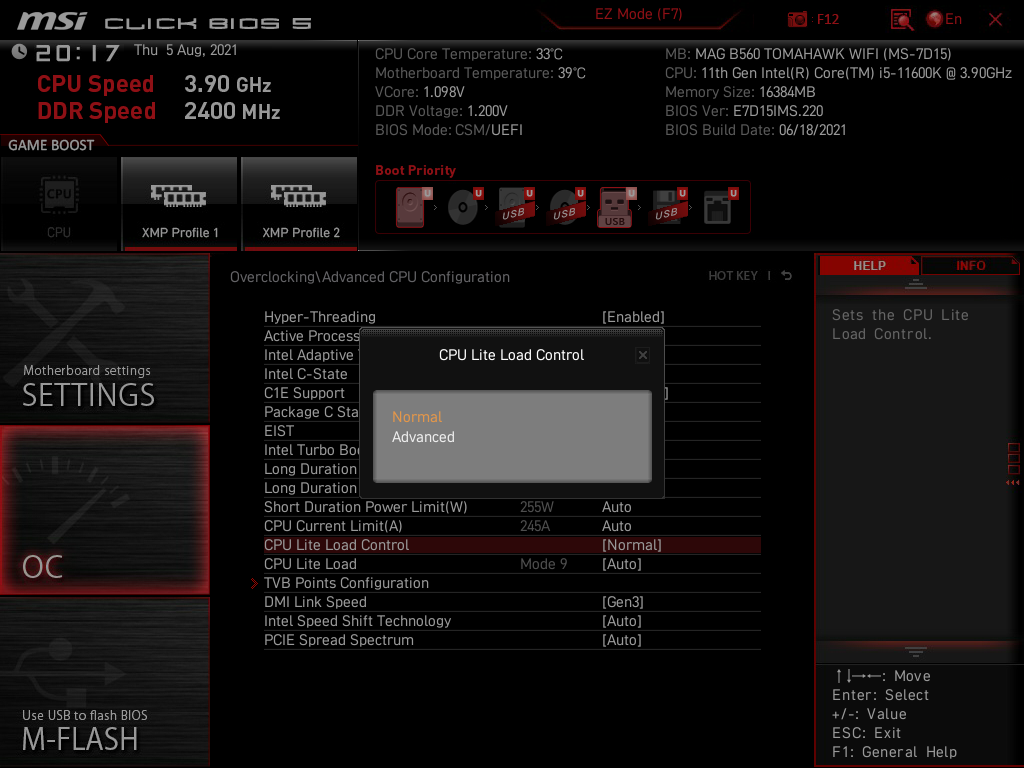
Task: Click the clock icon beside the time
Action: tap(19, 52)
